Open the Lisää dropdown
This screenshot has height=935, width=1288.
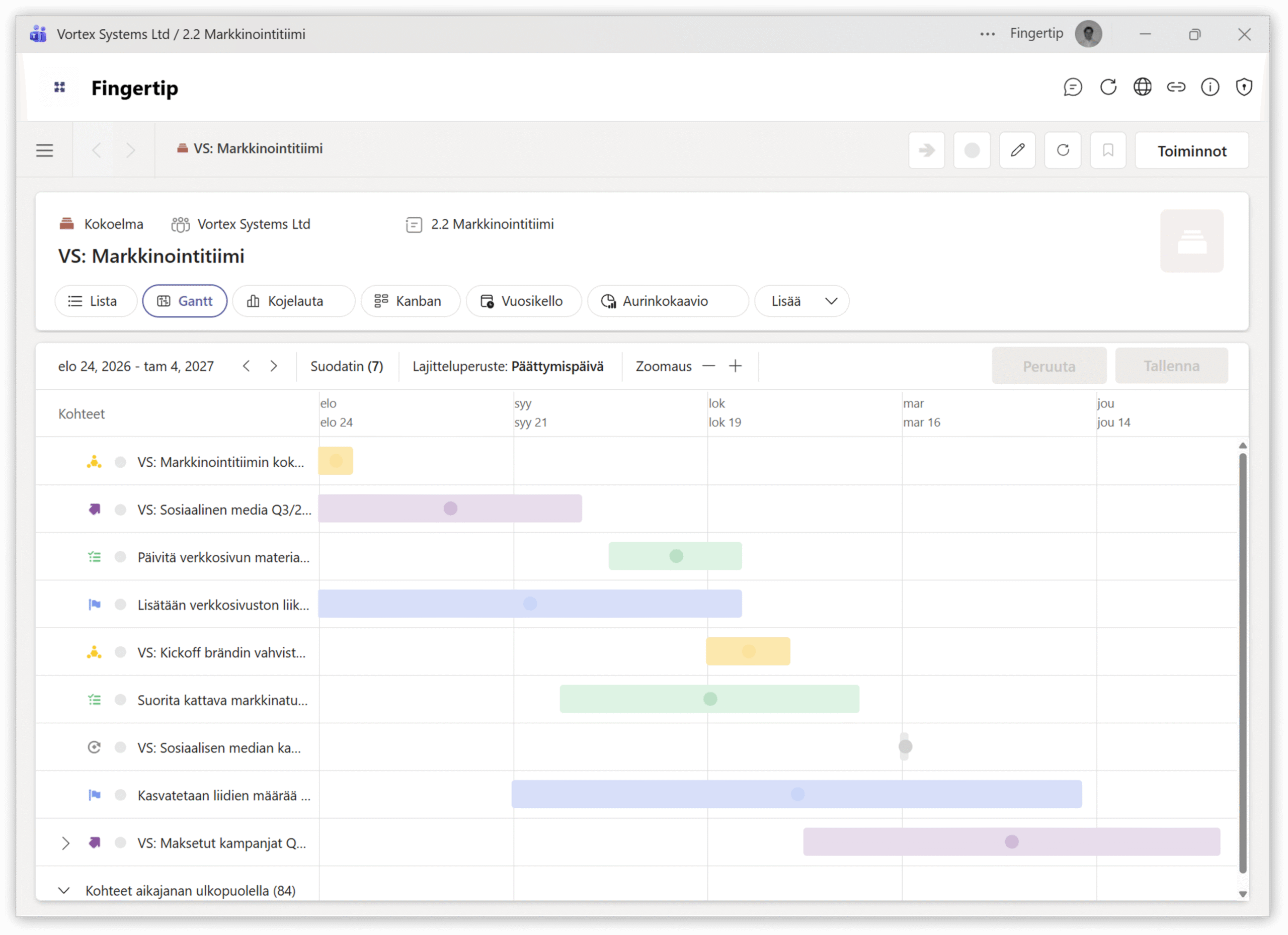[x=801, y=301]
